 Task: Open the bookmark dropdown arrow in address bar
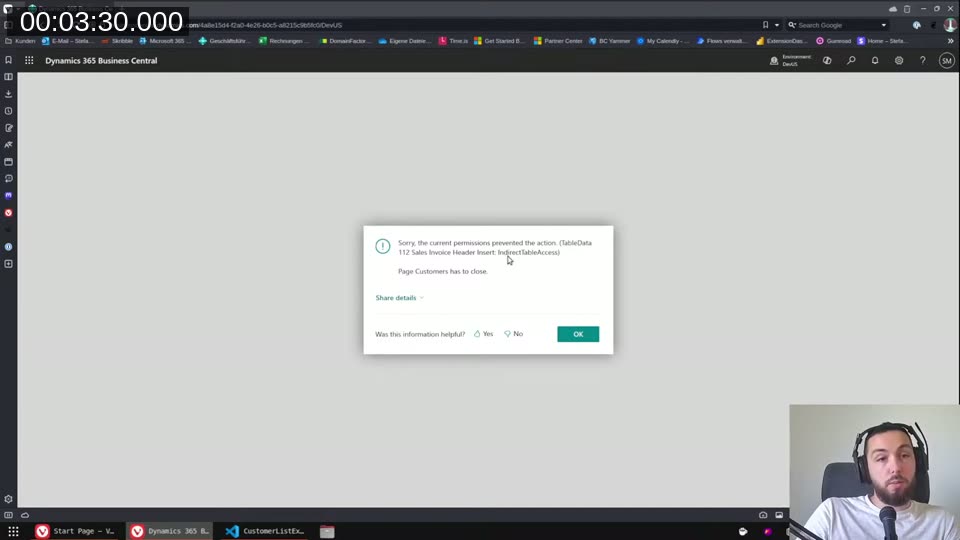coord(777,25)
